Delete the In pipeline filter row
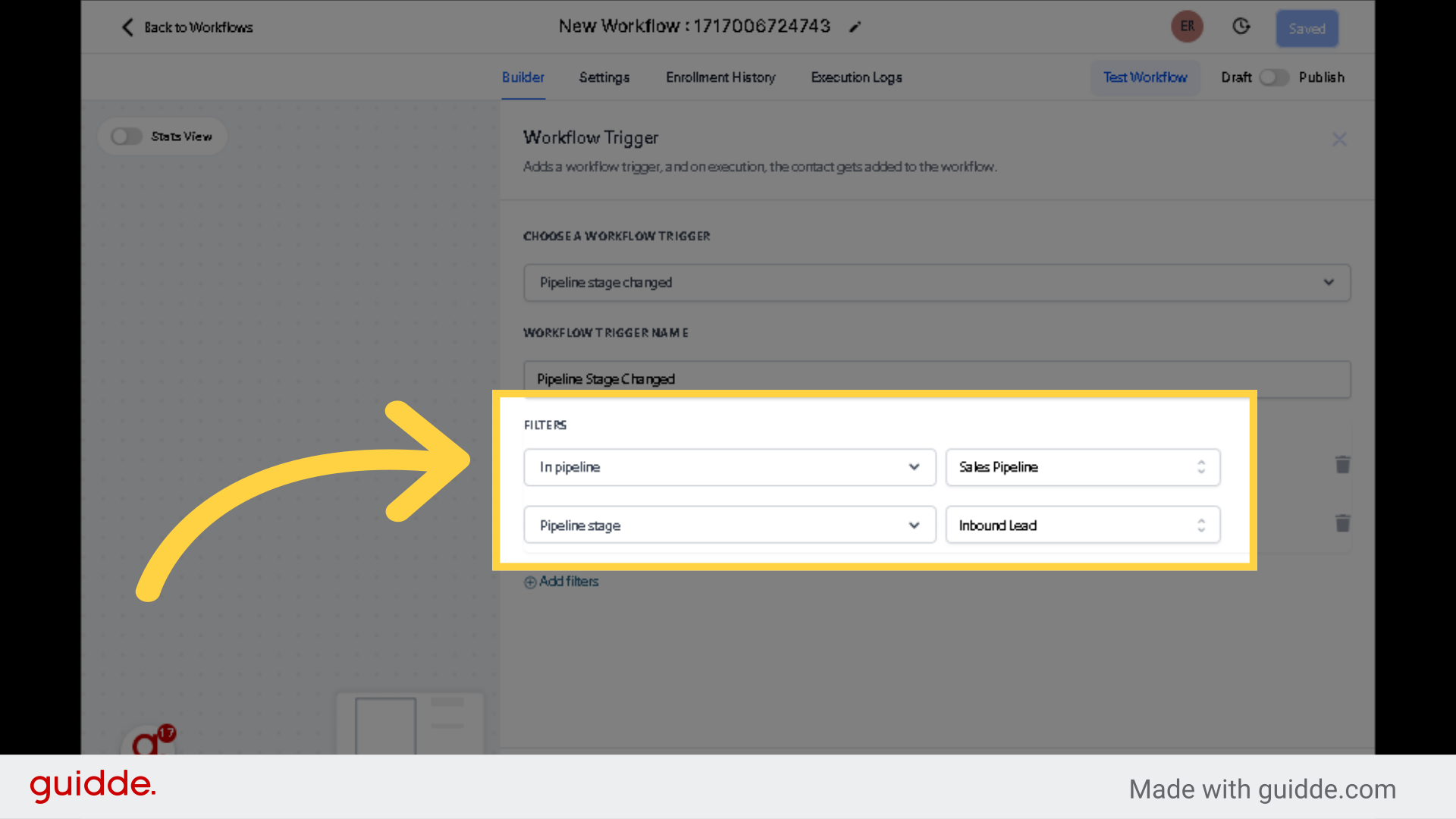This screenshot has width=1456, height=819. pyautogui.click(x=1342, y=465)
